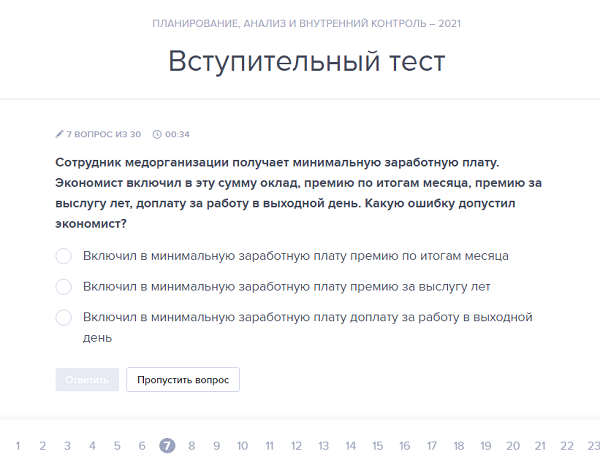600x465 pixels.
Task: Go to question 20
Action: [513, 446]
